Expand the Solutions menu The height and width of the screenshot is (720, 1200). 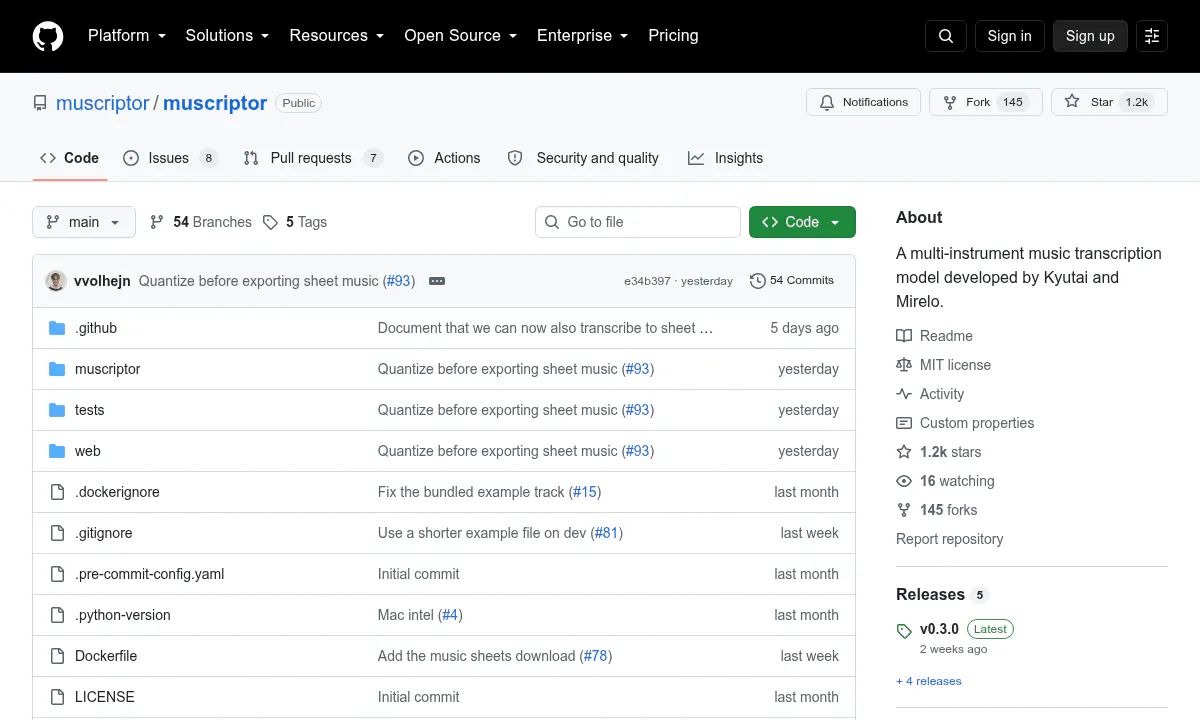227,35
